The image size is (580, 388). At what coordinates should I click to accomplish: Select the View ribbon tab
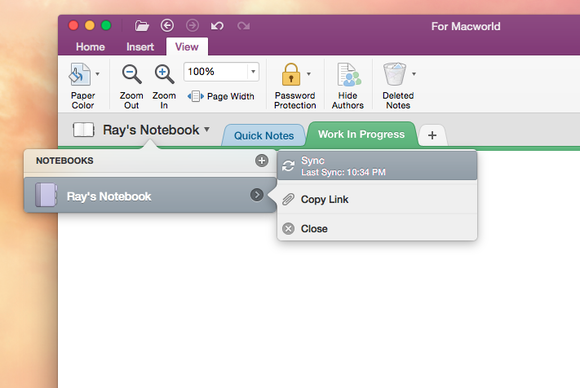pyautogui.click(x=187, y=47)
